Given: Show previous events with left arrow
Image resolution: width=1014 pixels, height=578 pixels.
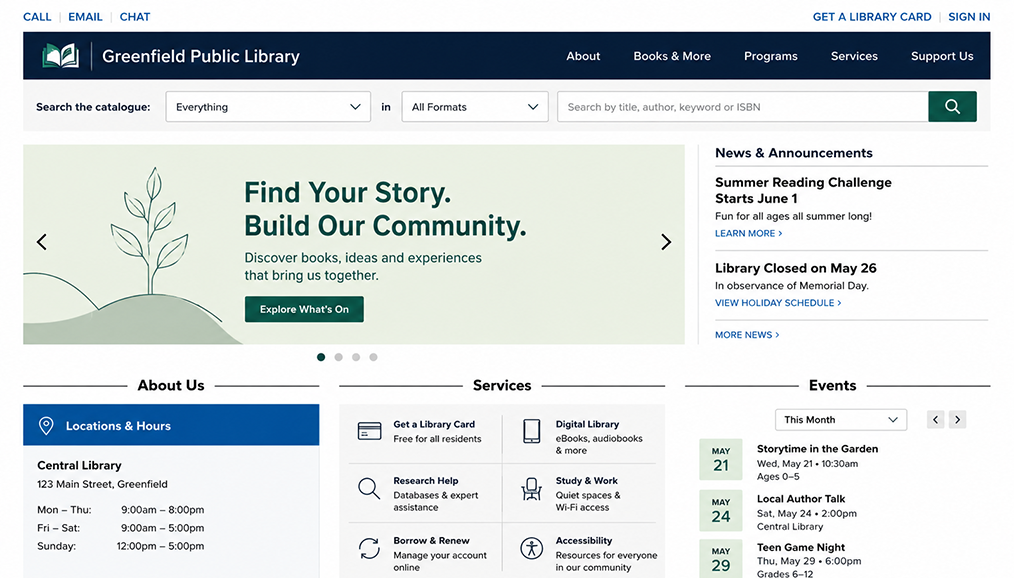Looking at the screenshot, I should pyautogui.click(x=935, y=420).
